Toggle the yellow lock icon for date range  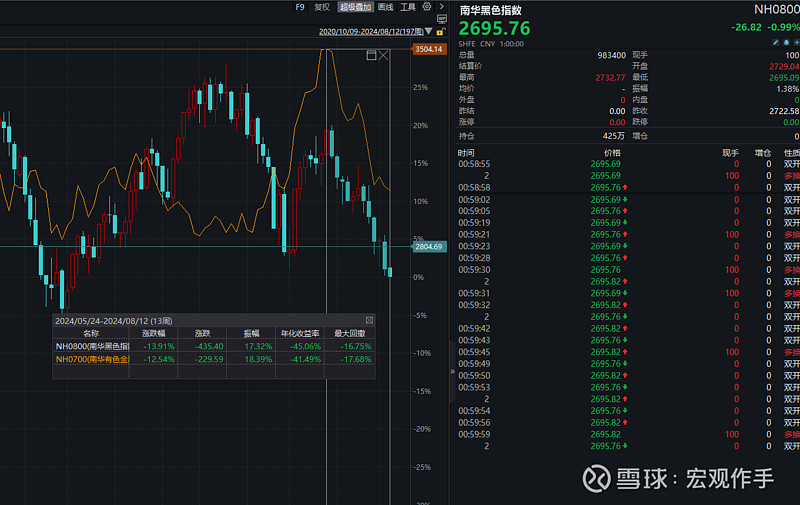[440, 32]
